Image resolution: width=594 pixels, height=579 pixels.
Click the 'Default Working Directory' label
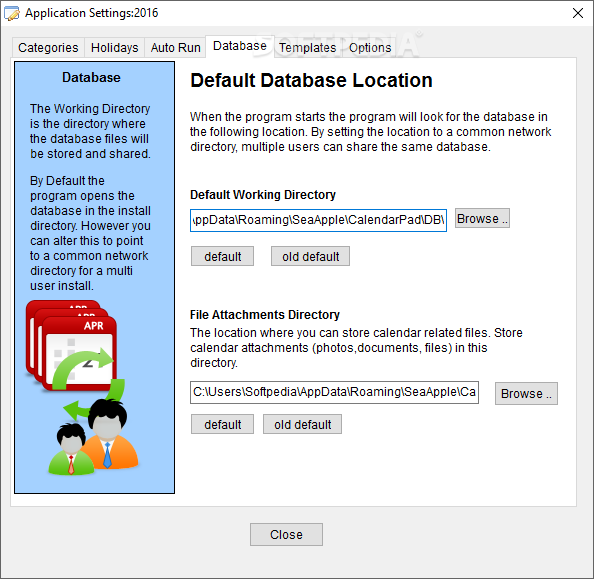263,195
